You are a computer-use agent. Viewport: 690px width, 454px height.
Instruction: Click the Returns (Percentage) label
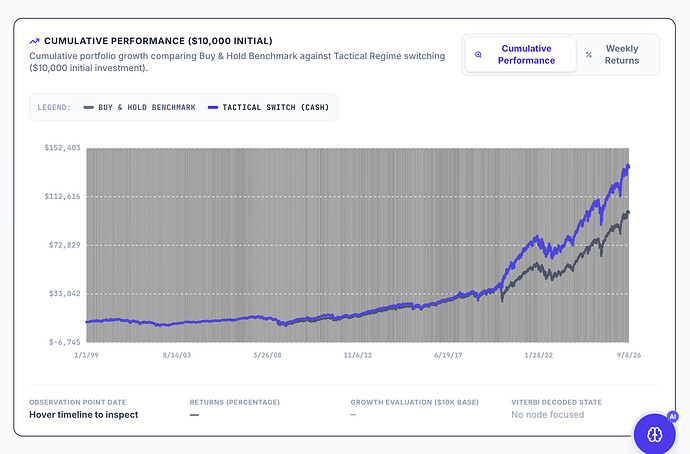[235, 402]
